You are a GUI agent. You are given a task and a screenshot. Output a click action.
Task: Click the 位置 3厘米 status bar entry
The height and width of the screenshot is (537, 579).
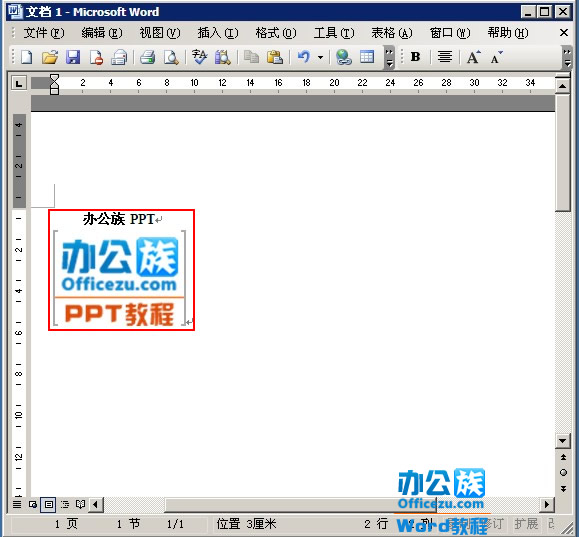point(246,524)
